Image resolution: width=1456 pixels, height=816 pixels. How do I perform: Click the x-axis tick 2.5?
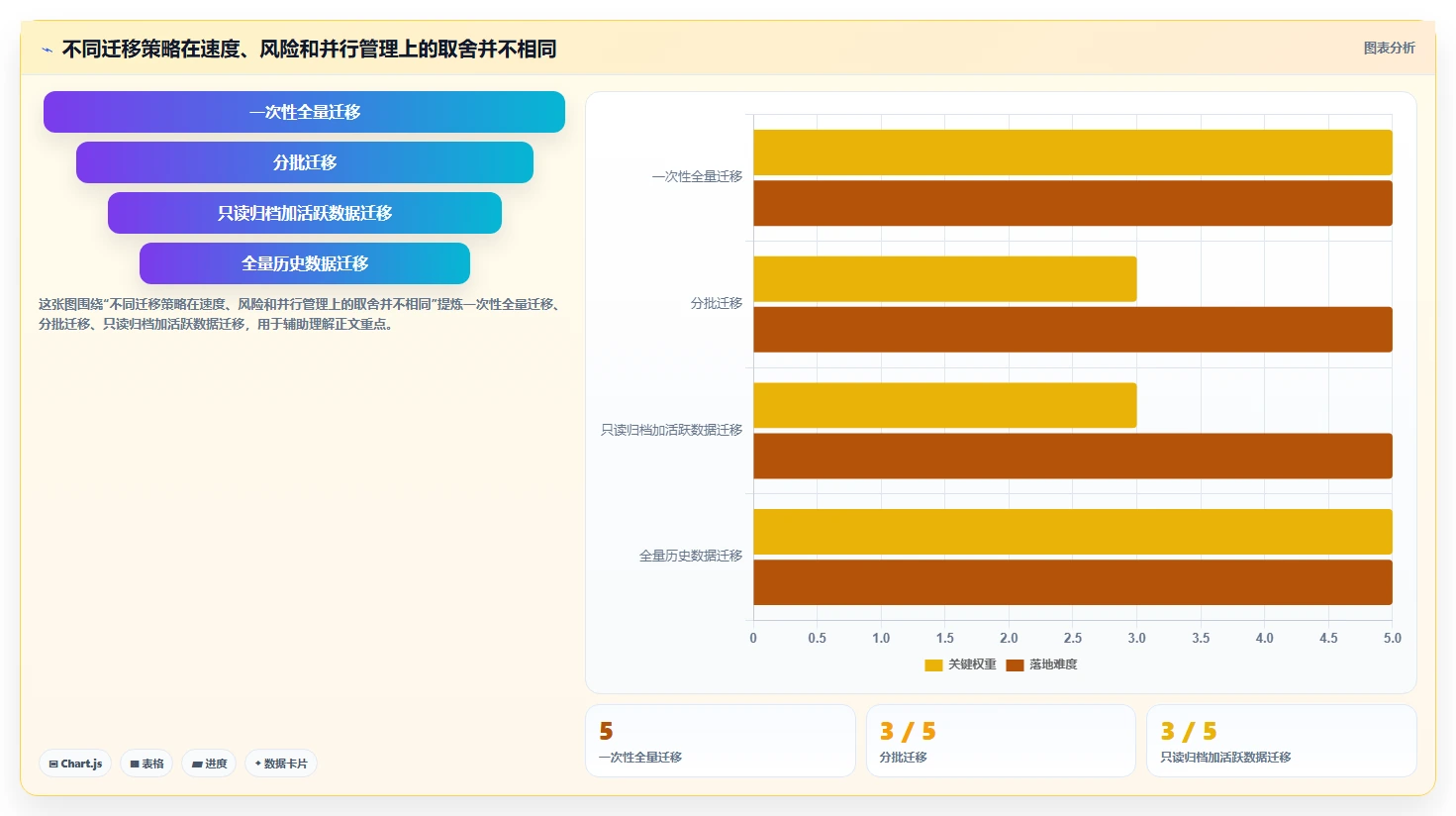coord(1073,639)
